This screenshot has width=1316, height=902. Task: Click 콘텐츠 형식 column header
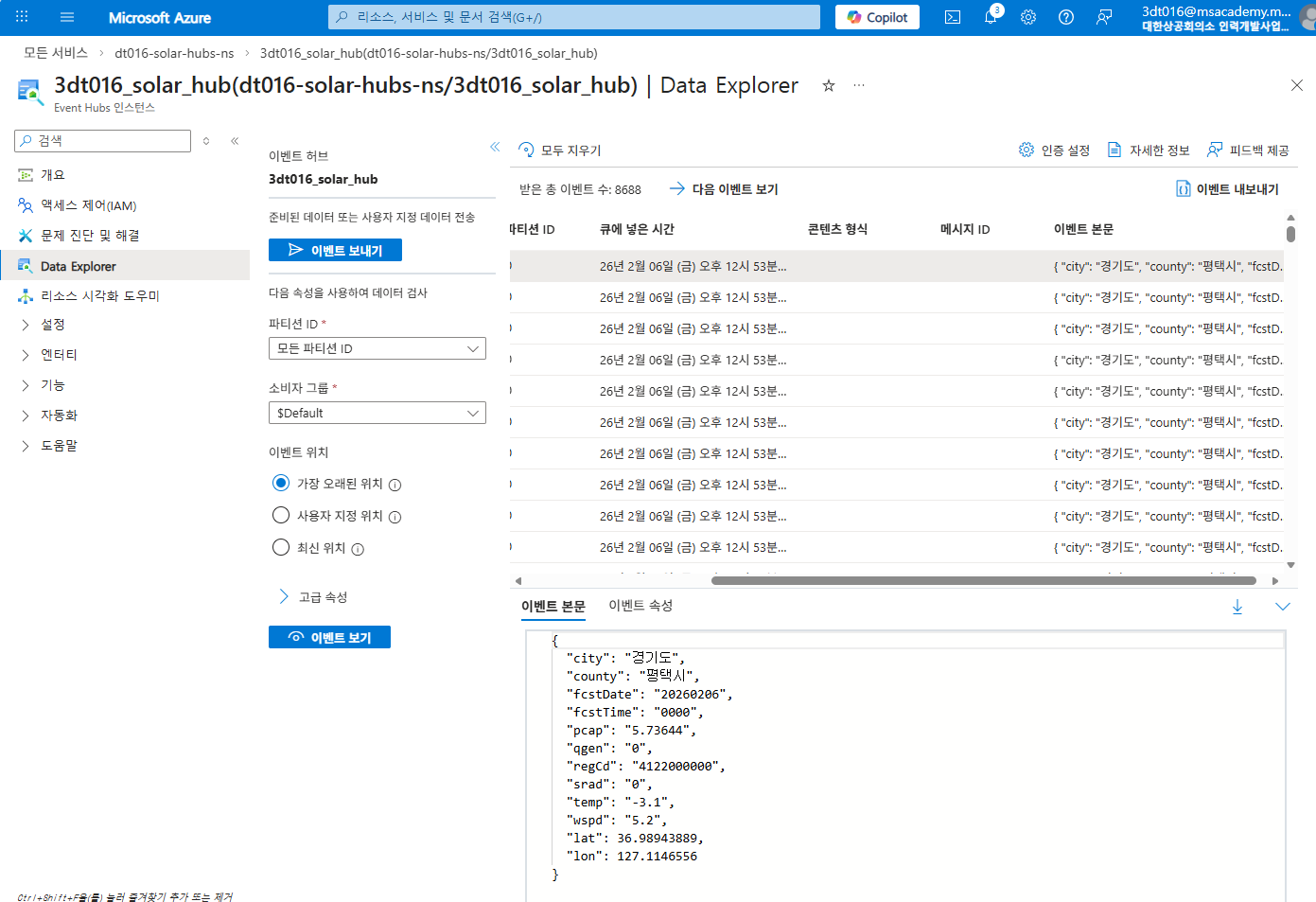coord(837,229)
